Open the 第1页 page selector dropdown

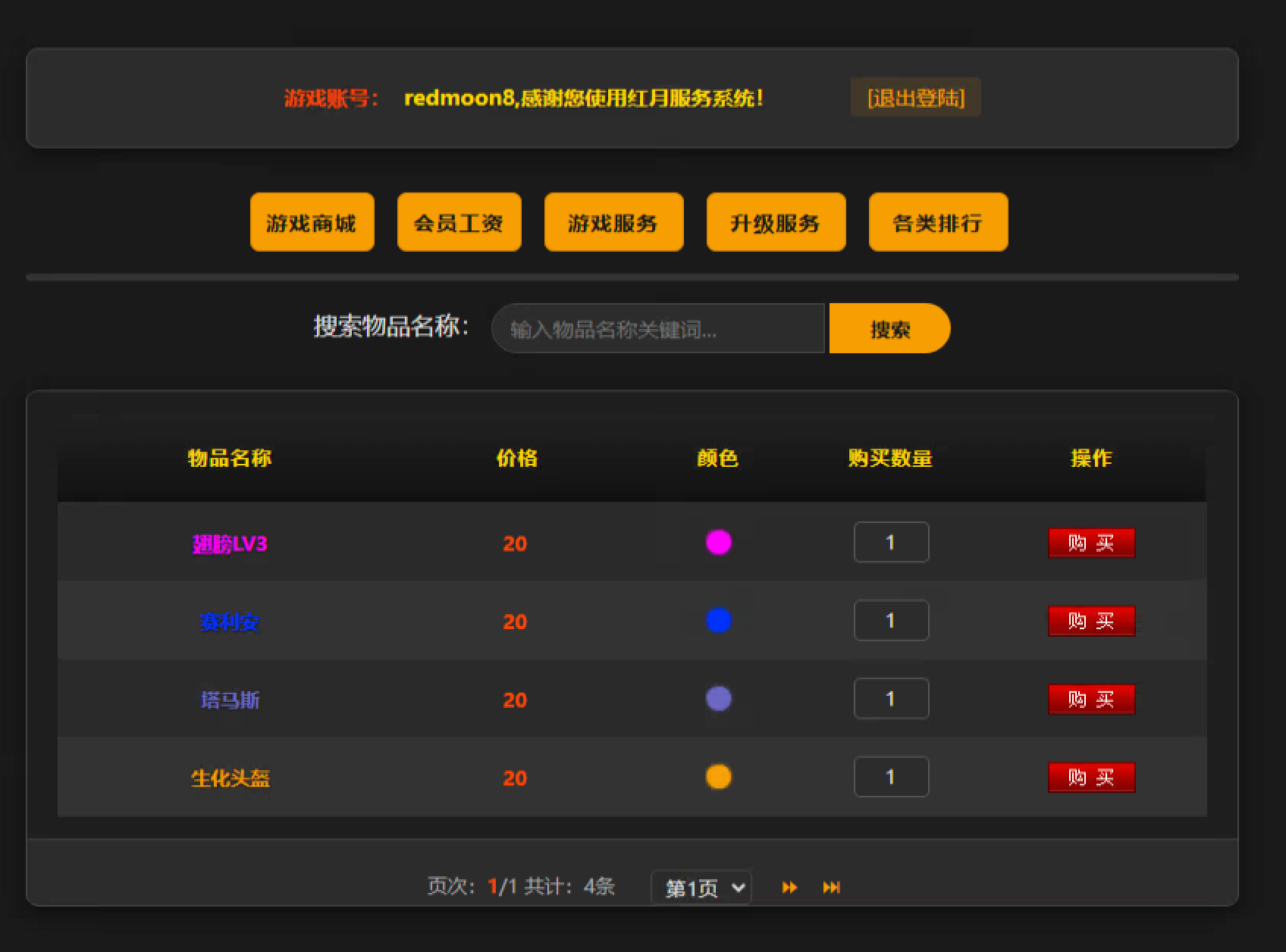click(701, 887)
